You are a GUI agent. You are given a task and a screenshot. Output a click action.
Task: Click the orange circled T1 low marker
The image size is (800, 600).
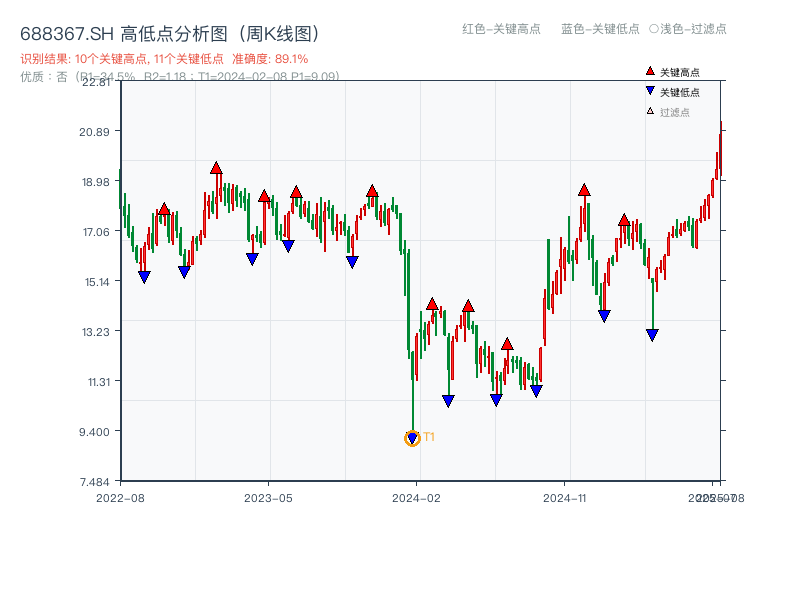pyautogui.click(x=412, y=438)
